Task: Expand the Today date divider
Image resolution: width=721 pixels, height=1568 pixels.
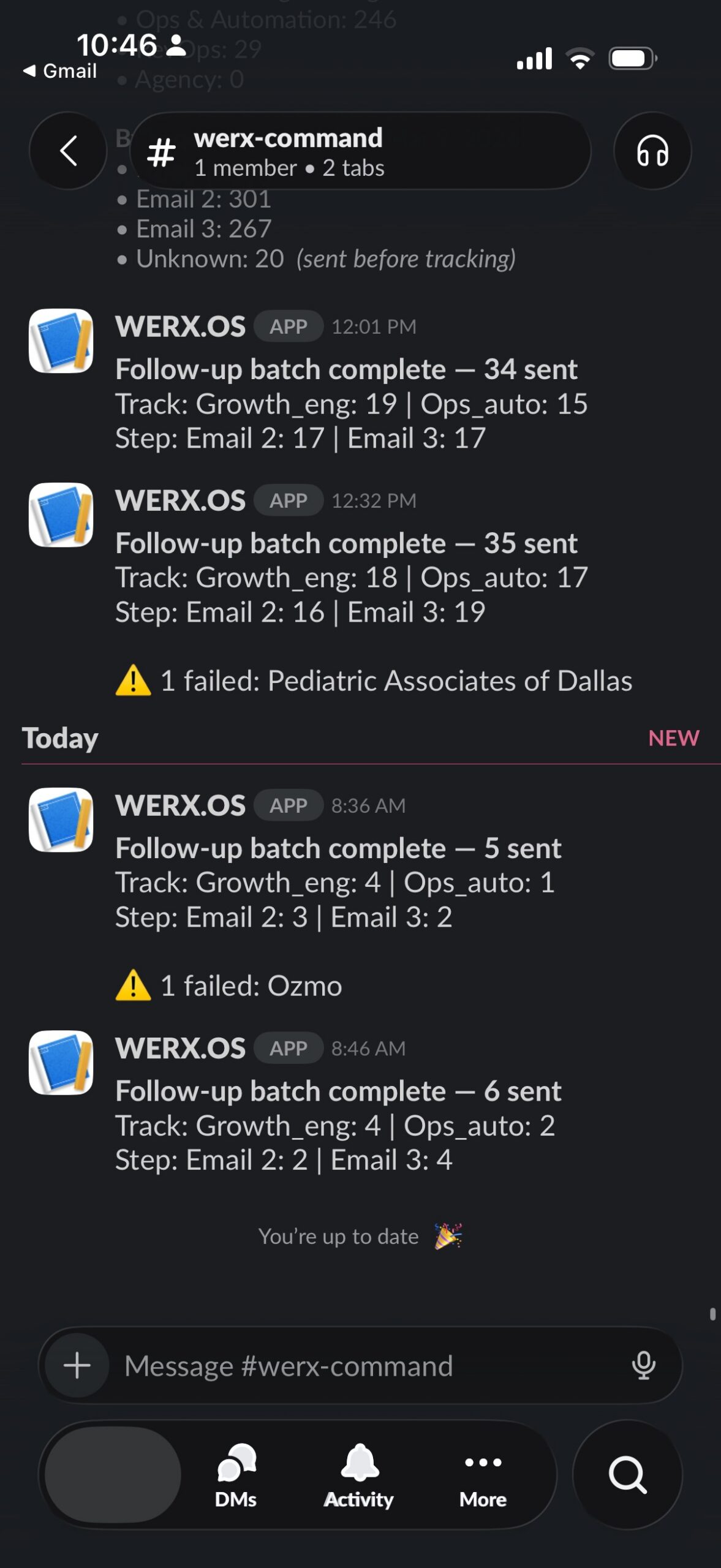Action: [59, 738]
